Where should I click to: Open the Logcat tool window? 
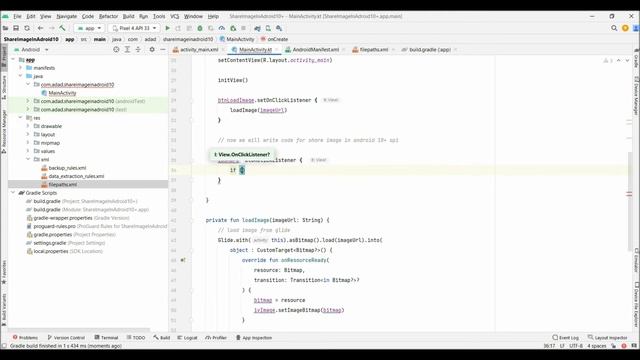187,338
